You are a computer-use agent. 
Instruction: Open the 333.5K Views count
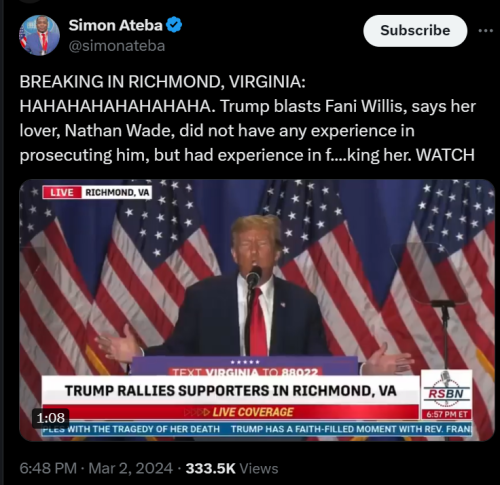232,468
